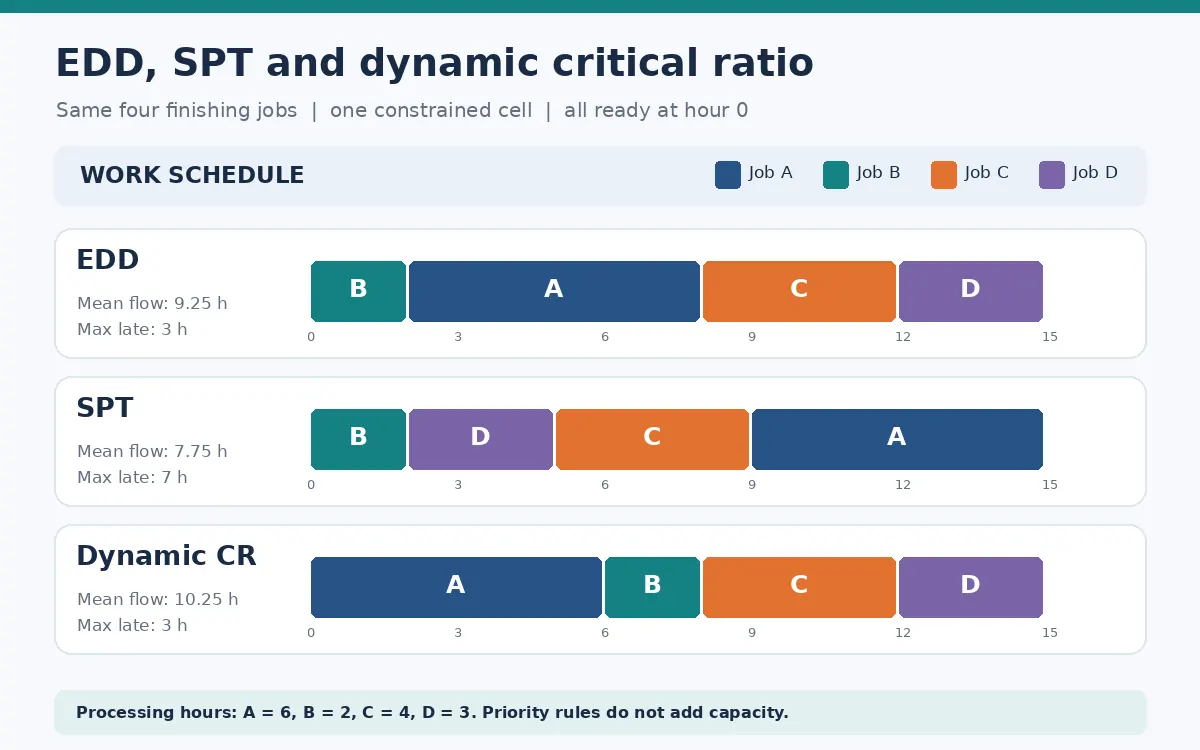
Task: Click 'Max late: 7 h' text
Action: [x=132, y=478]
